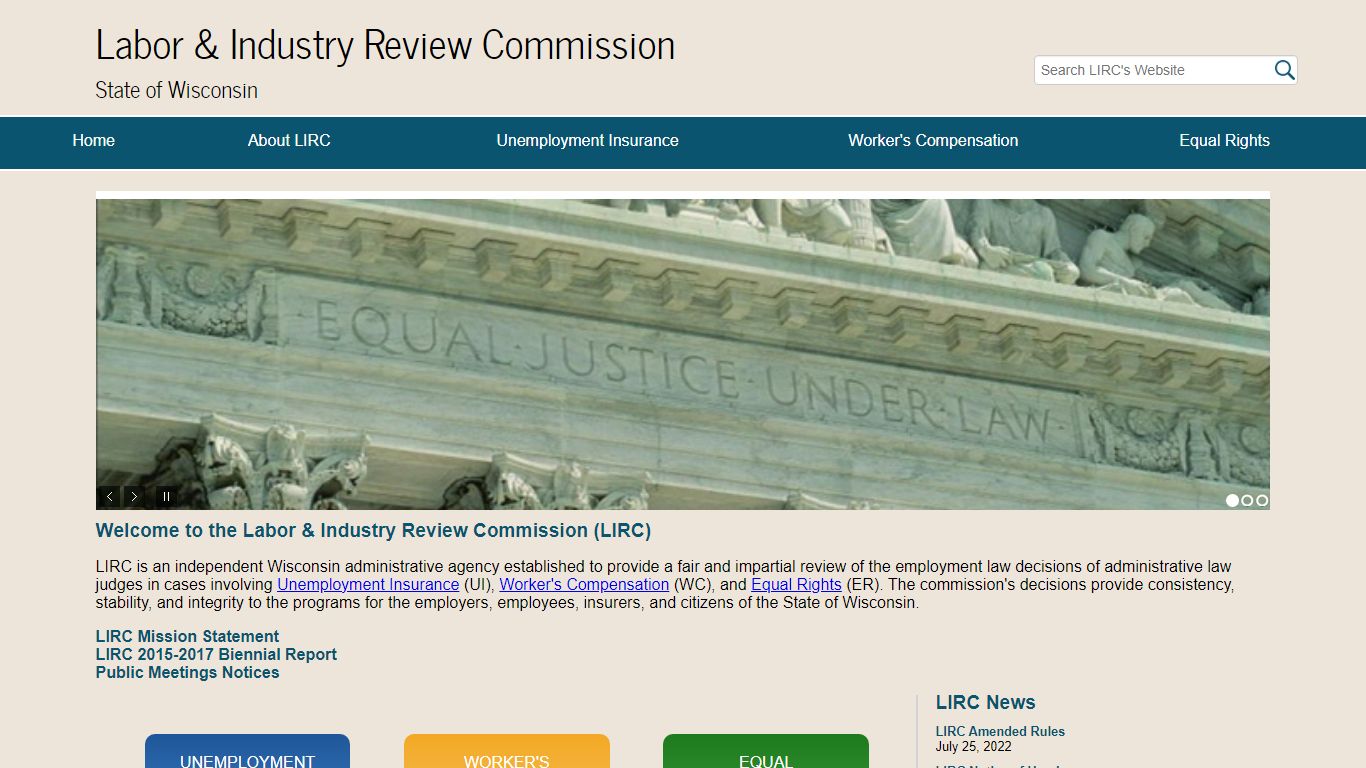The height and width of the screenshot is (768, 1366).
Task: Open About LIRC menu
Action: coord(289,141)
